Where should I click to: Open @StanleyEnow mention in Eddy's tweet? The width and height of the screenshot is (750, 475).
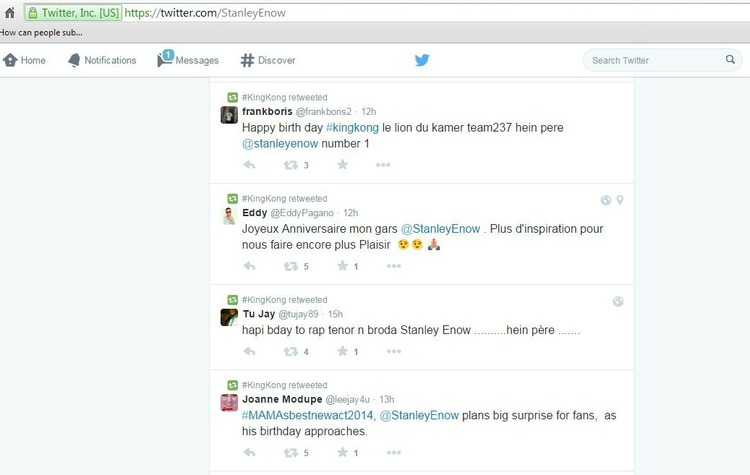[x=440, y=229]
